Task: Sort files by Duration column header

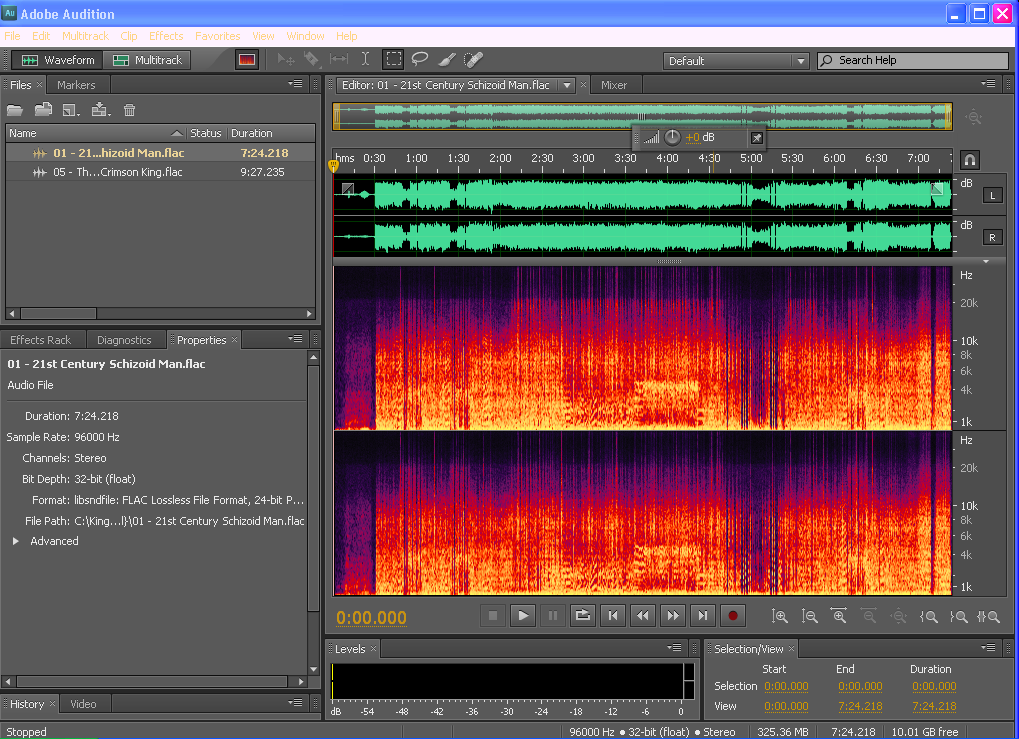Action: [x=271, y=133]
